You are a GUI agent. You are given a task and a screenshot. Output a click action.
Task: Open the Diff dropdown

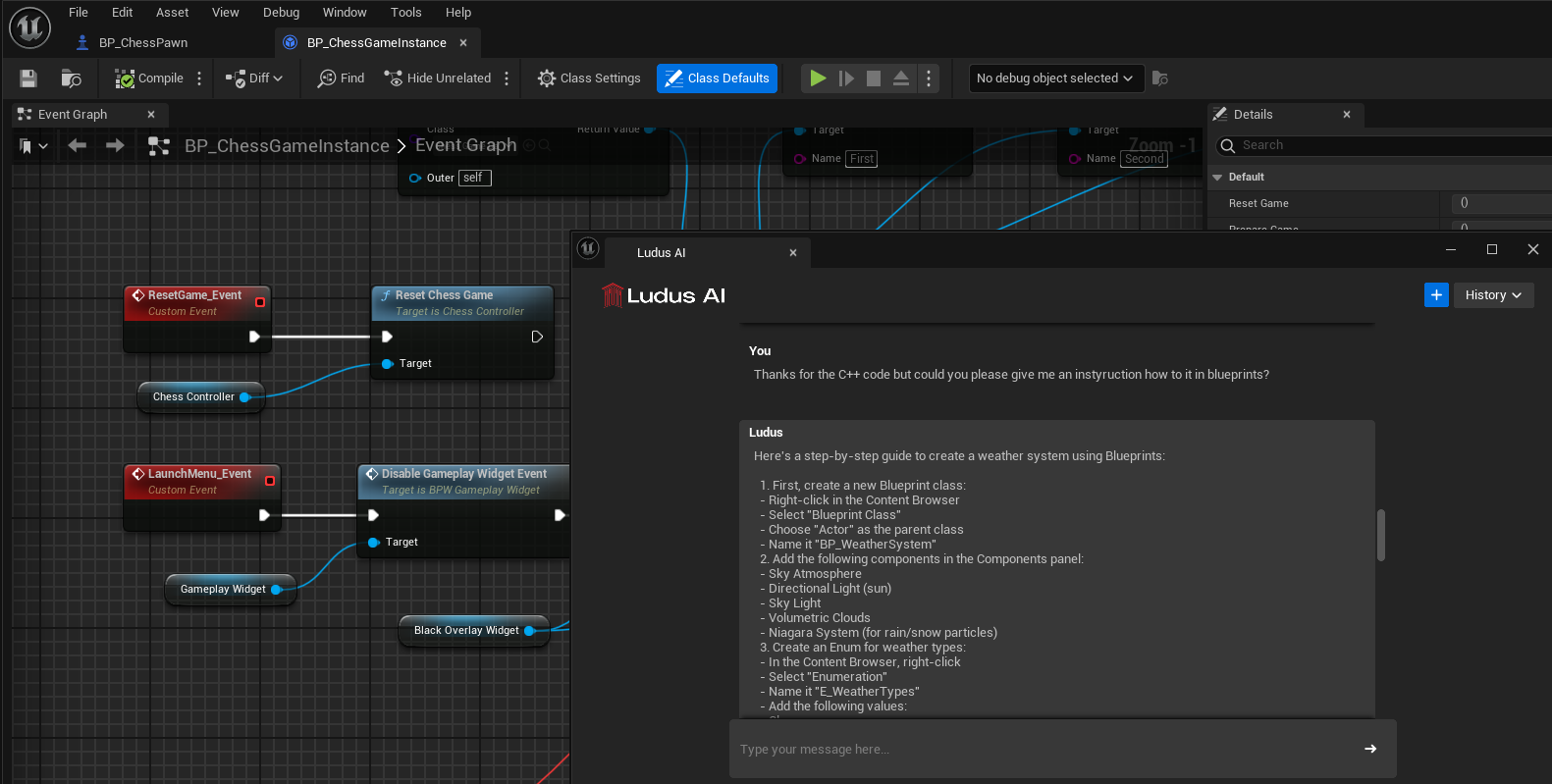tap(254, 78)
